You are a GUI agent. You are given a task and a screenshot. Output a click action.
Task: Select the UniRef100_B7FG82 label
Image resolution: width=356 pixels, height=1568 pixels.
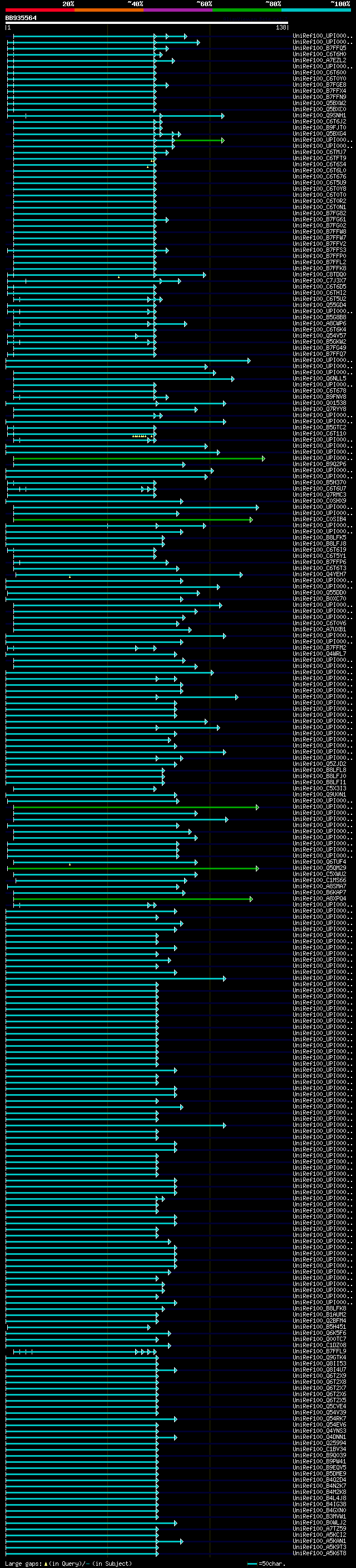(319, 213)
